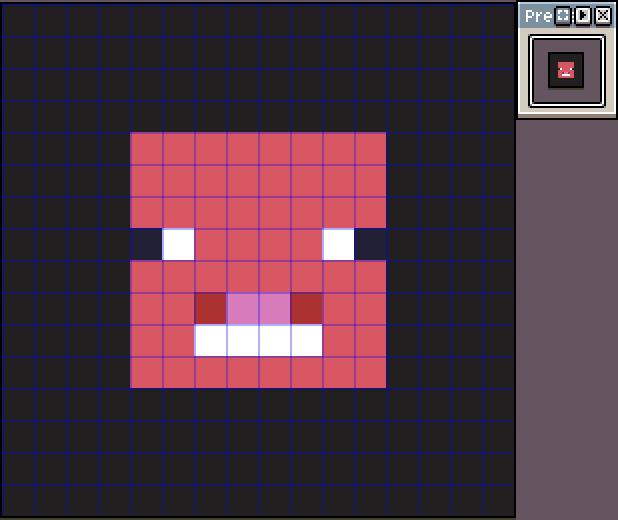The image size is (618, 520).
Task: Click the right pink pixel of the mouth
Action: point(275,309)
